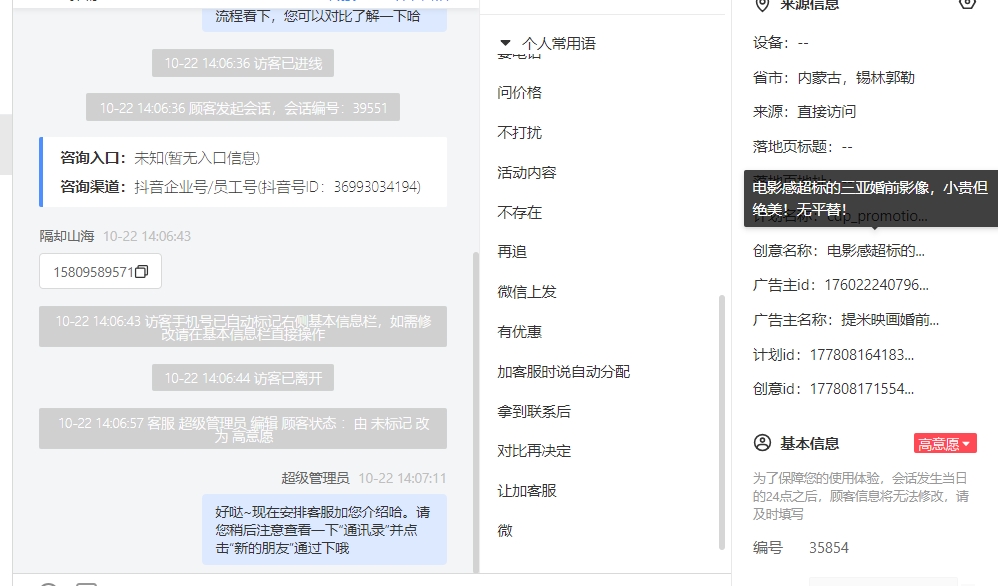Image resolution: width=998 pixels, height=586 pixels.
Task: Select the 对比再决定 quick phrase
Action: click(534, 451)
